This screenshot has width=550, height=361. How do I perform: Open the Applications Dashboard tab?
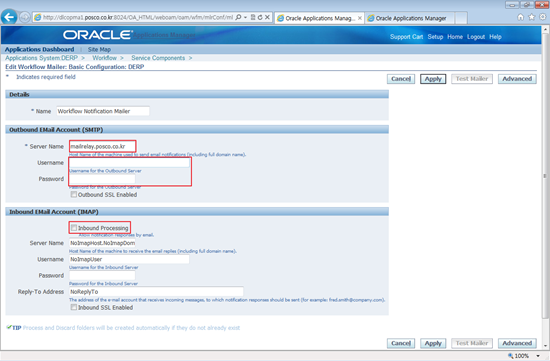coord(39,49)
